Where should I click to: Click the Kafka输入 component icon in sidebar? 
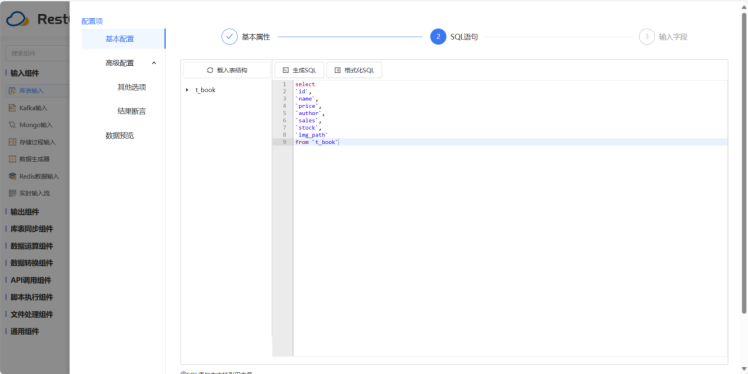(x=13, y=108)
